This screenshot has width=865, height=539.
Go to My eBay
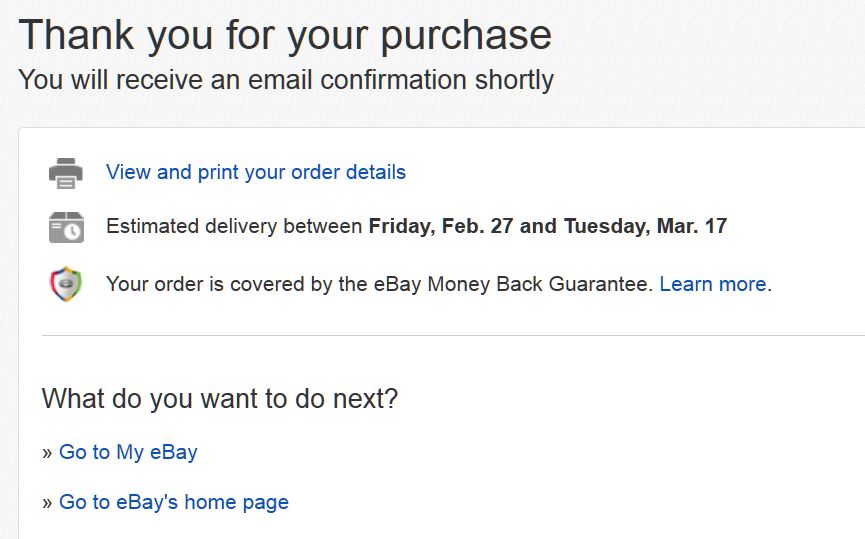(128, 452)
